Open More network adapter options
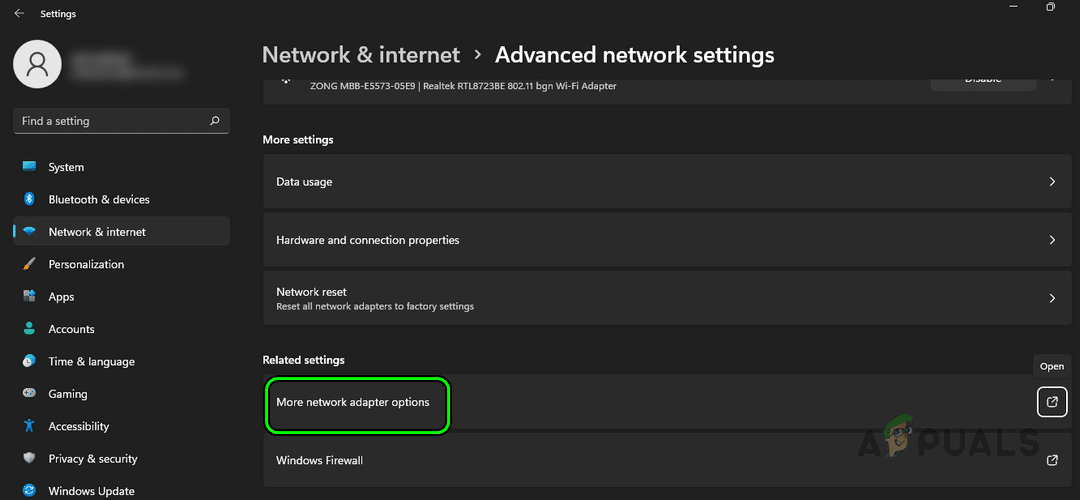Screen dimensions: 1080x500 tap(353, 402)
